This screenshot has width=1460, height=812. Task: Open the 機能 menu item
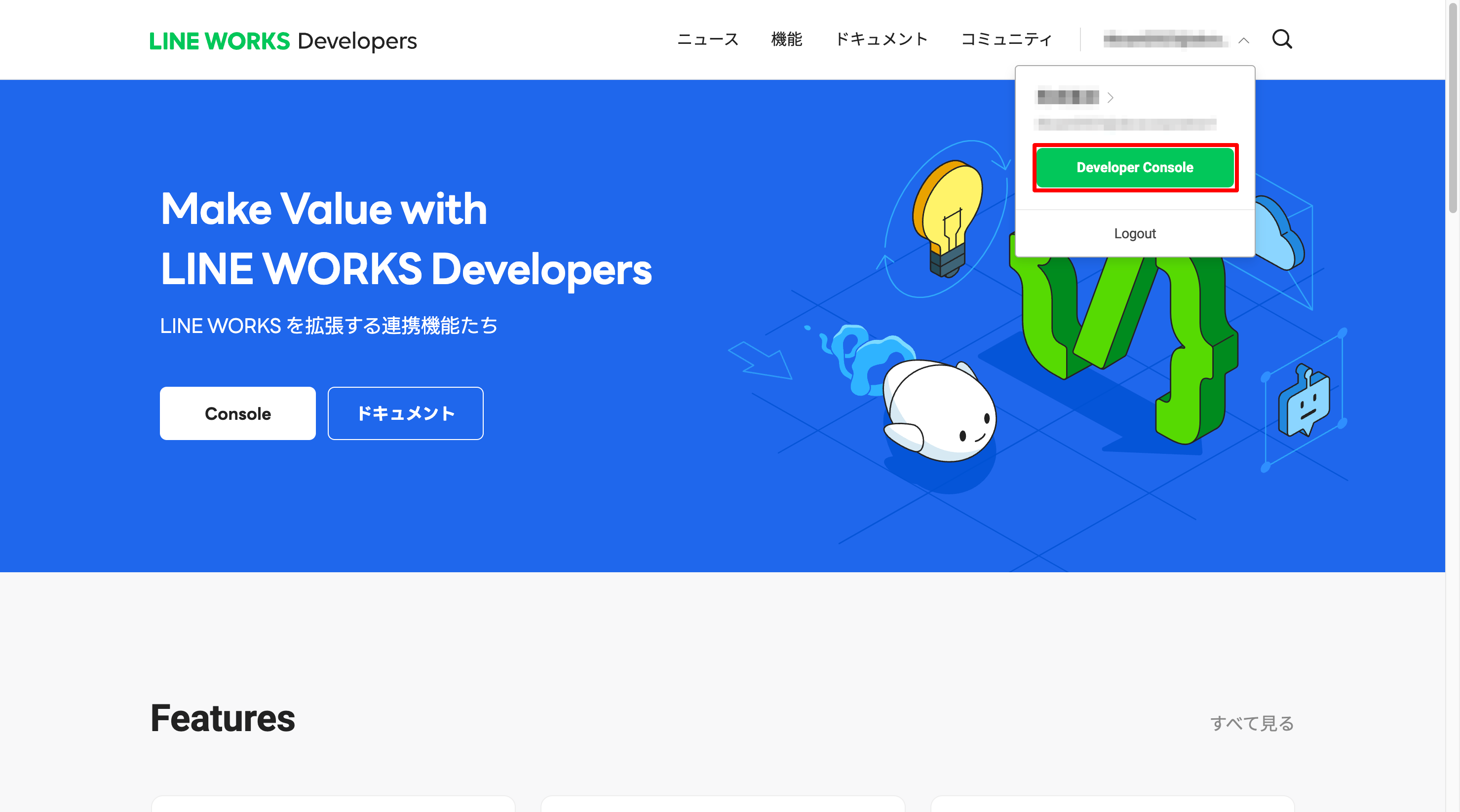click(786, 39)
